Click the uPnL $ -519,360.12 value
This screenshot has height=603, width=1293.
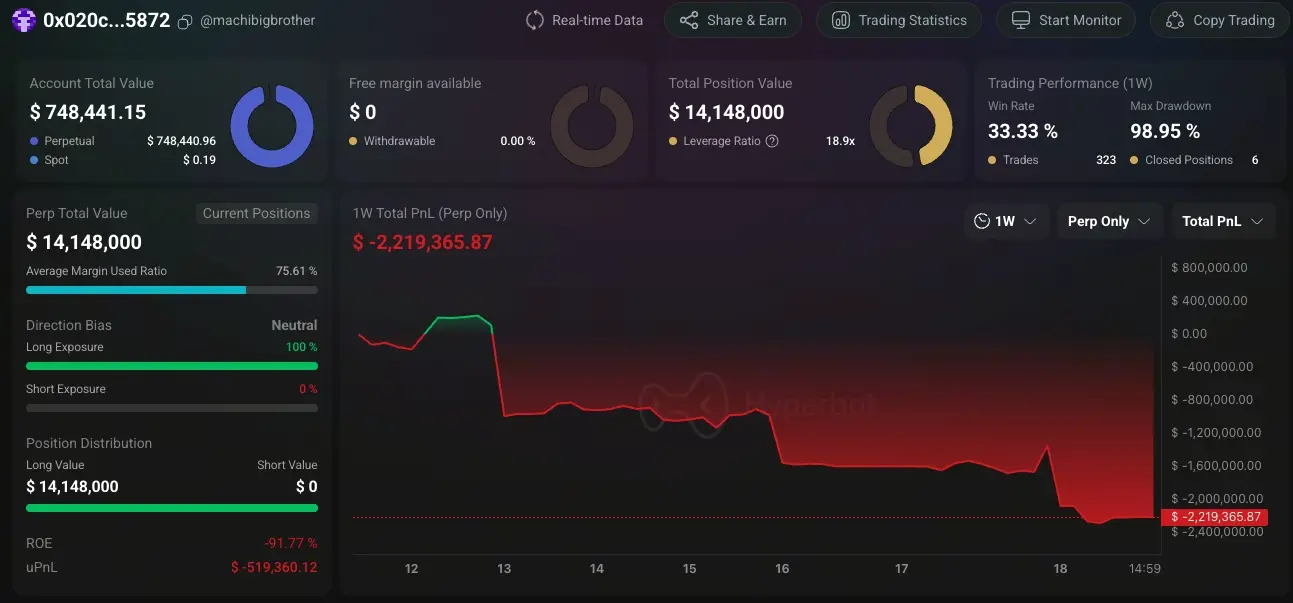tap(274, 567)
